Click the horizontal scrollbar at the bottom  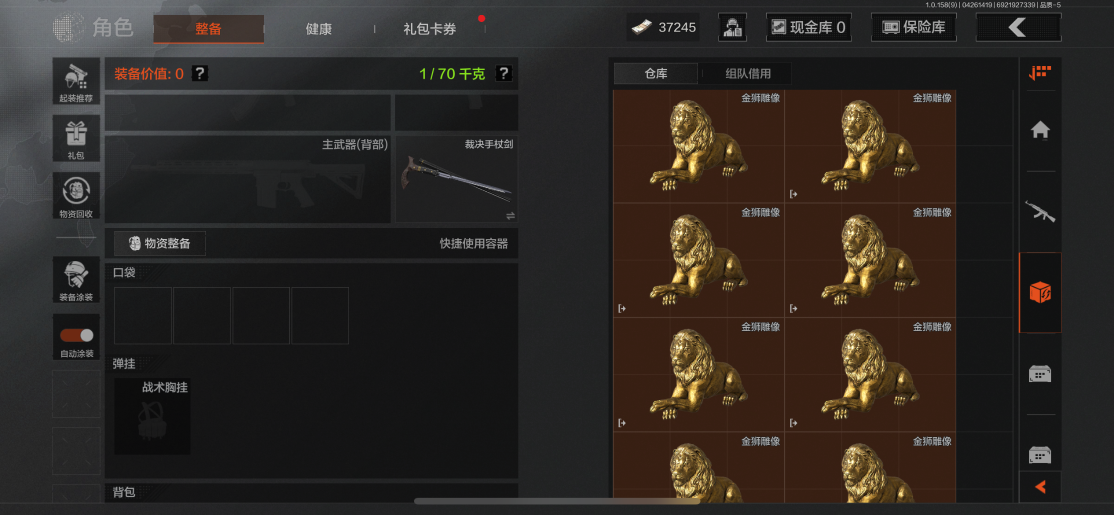click(x=557, y=502)
